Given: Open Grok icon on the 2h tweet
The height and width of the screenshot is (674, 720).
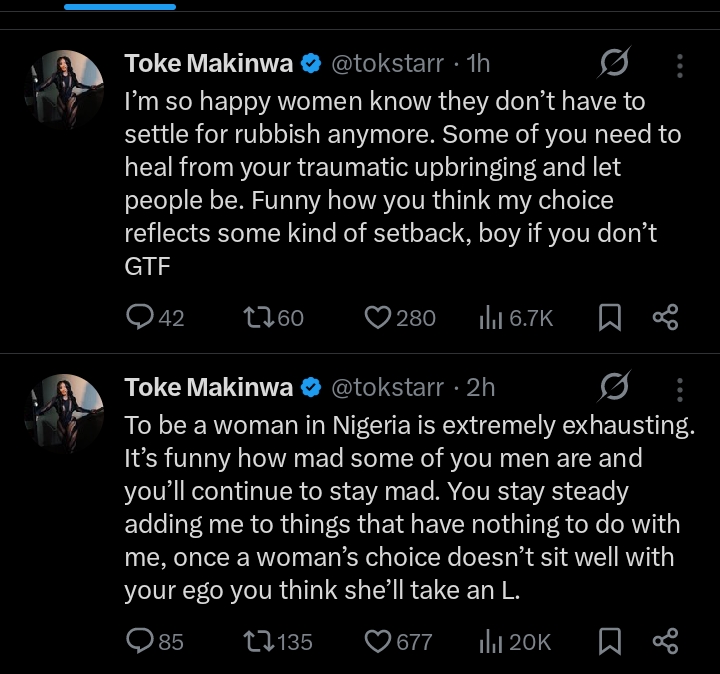Looking at the screenshot, I should point(612,387).
